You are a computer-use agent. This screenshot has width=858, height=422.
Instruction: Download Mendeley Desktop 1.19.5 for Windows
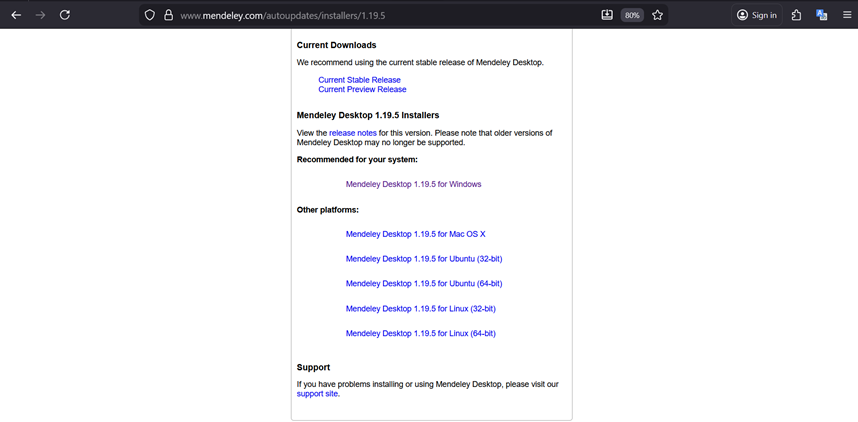pyautogui.click(x=413, y=184)
